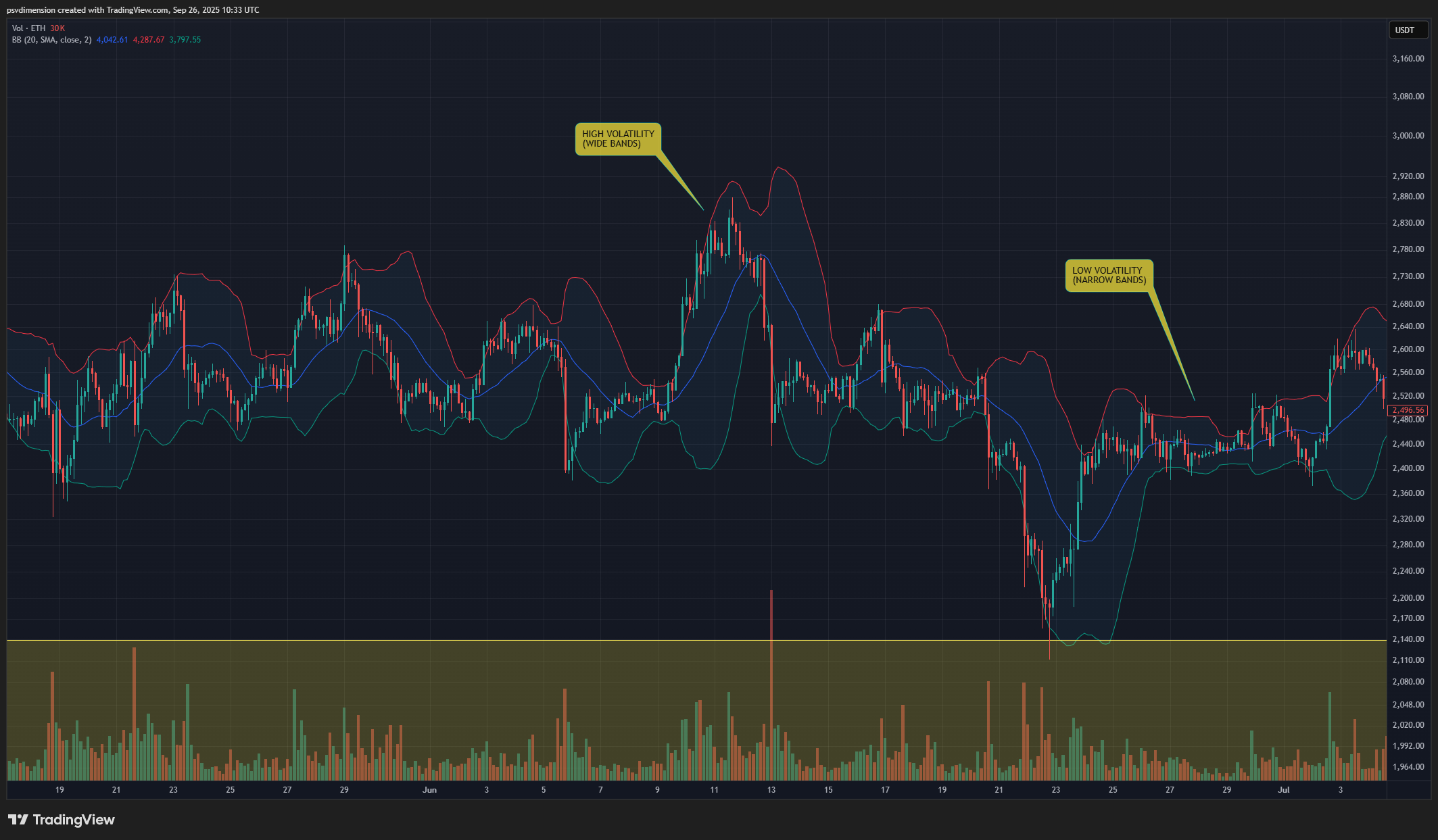
Task: Click the 2,140.00 price axis label
Action: (1408, 639)
